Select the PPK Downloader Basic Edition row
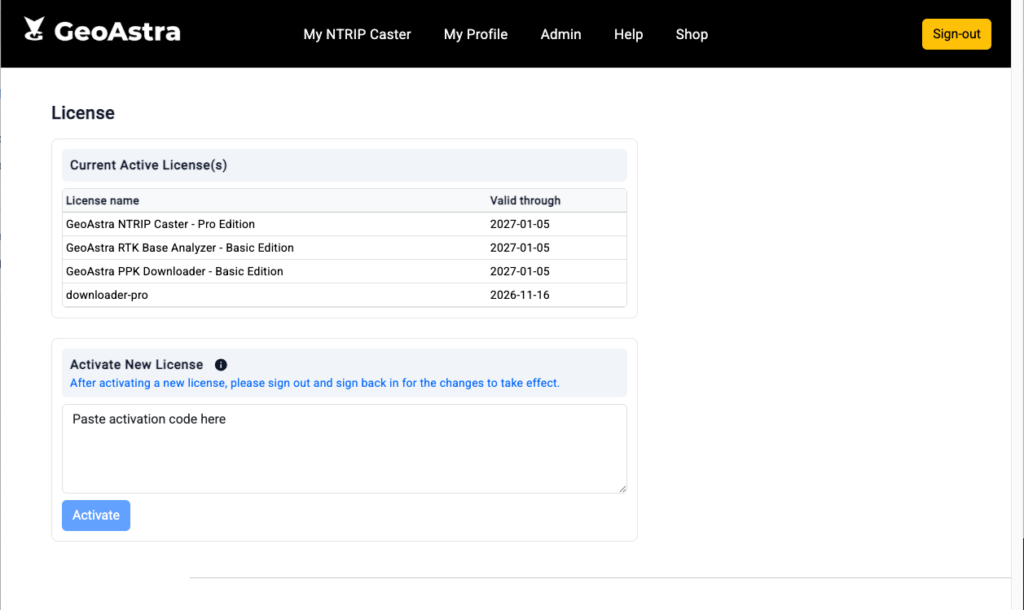Screen dimensions: 1024x610 tap(174, 271)
